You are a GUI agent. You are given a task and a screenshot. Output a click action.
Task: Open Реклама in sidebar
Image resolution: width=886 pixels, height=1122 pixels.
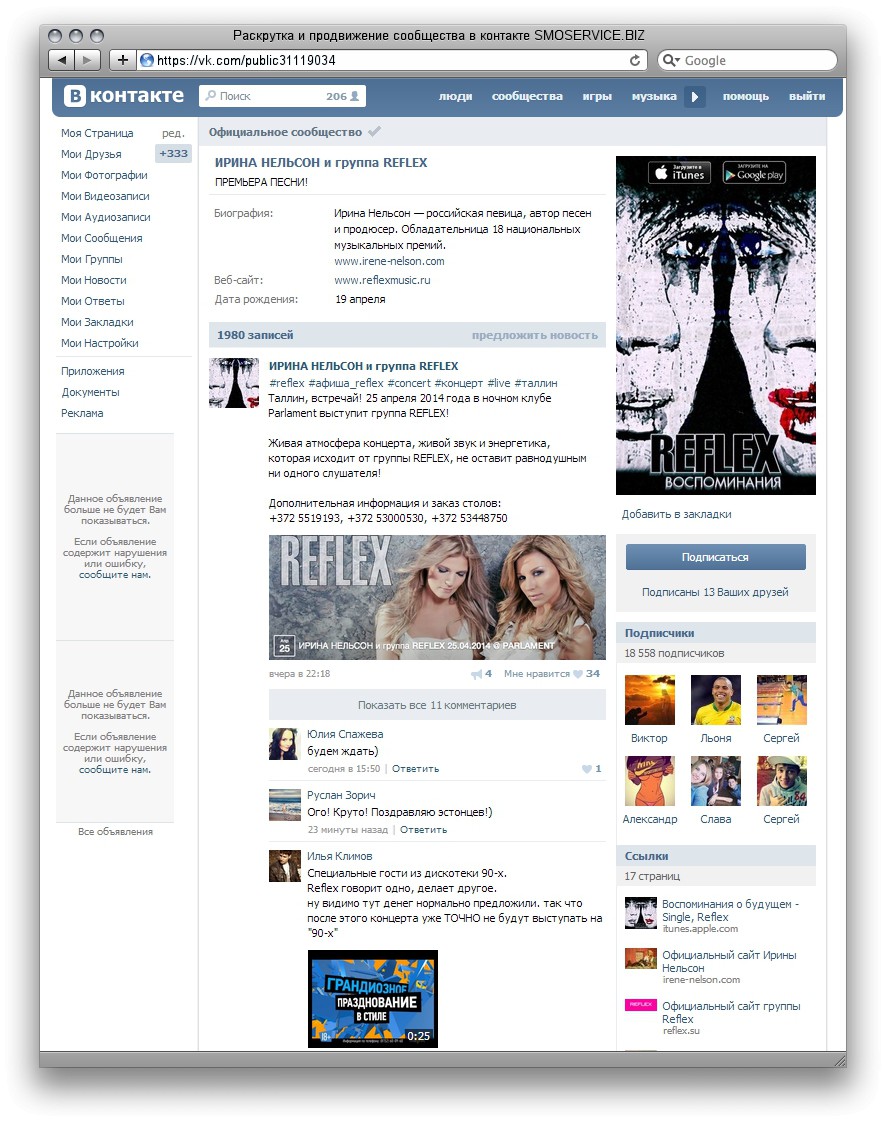(x=82, y=413)
